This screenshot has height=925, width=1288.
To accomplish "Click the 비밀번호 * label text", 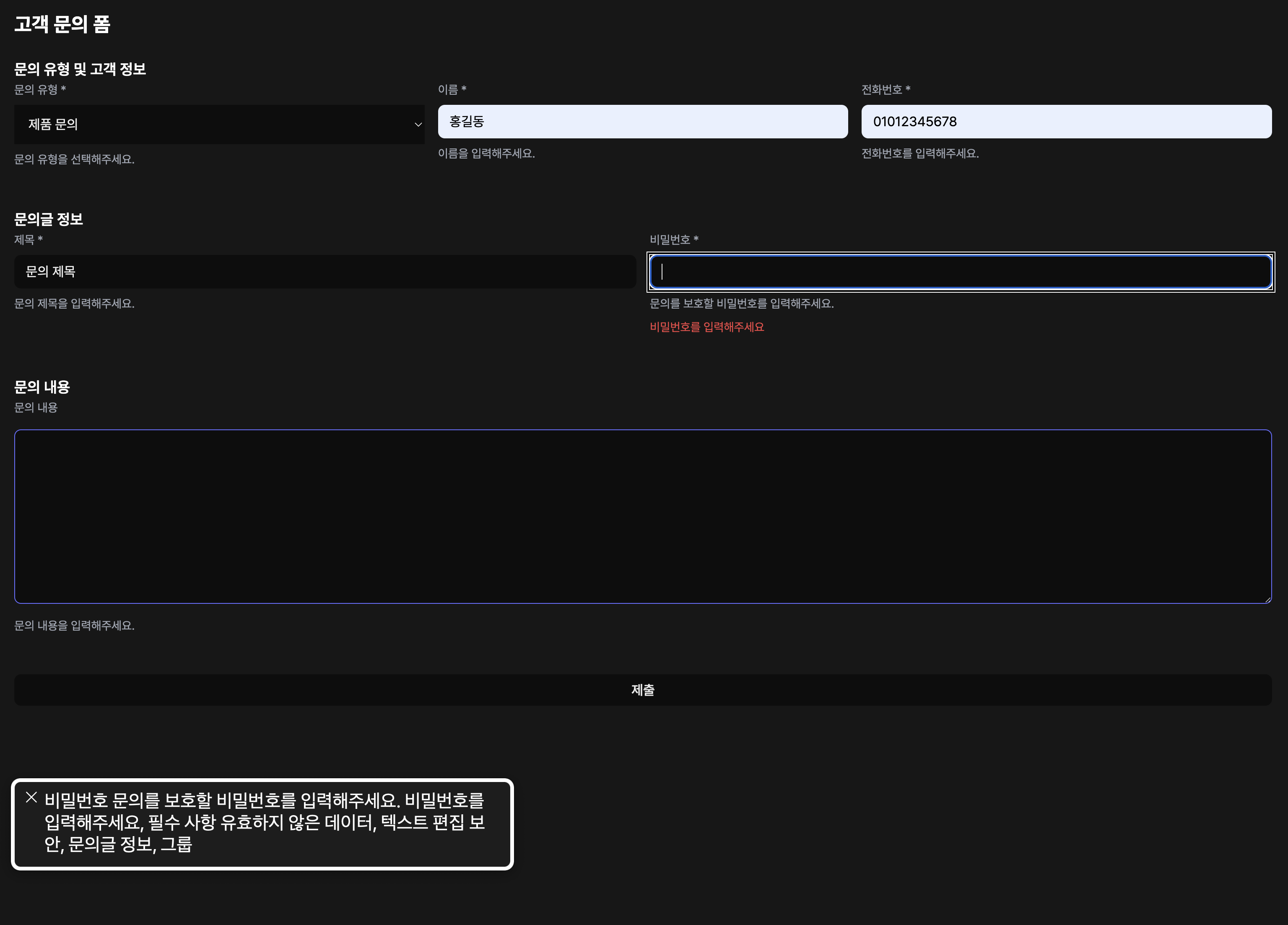I will click(x=673, y=239).
